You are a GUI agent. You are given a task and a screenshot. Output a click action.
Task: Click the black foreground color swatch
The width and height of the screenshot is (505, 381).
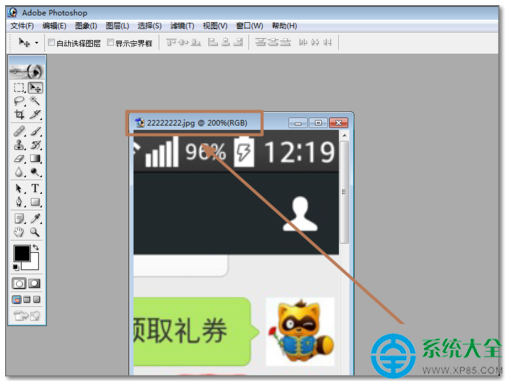(x=21, y=253)
